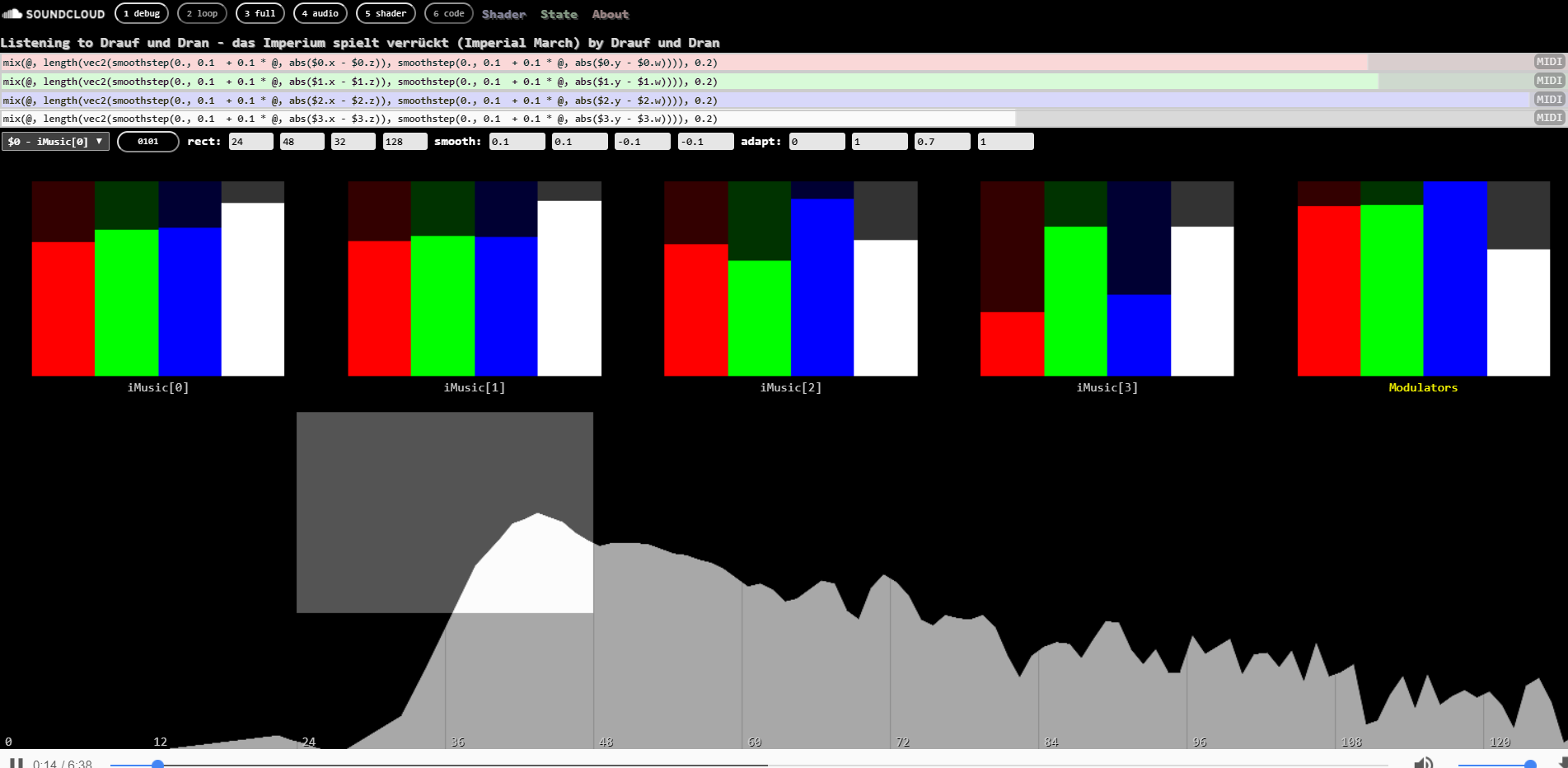This screenshot has height=768, width=1568.
Task: Open the About menu
Action: pos(610,14)
